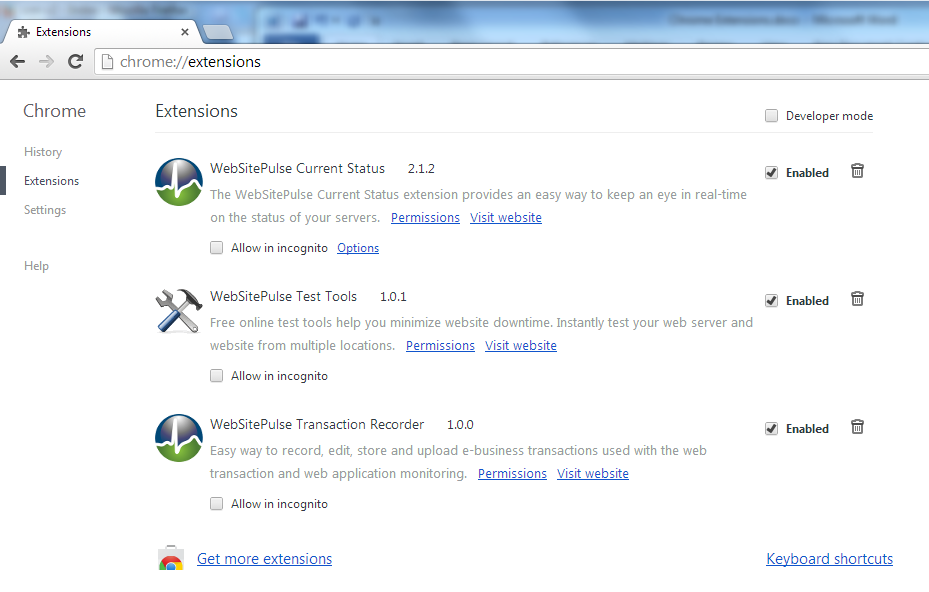This screenshot has height=592, width=929.
Task: Visit website of Test Tools extension
Action: 521,345
